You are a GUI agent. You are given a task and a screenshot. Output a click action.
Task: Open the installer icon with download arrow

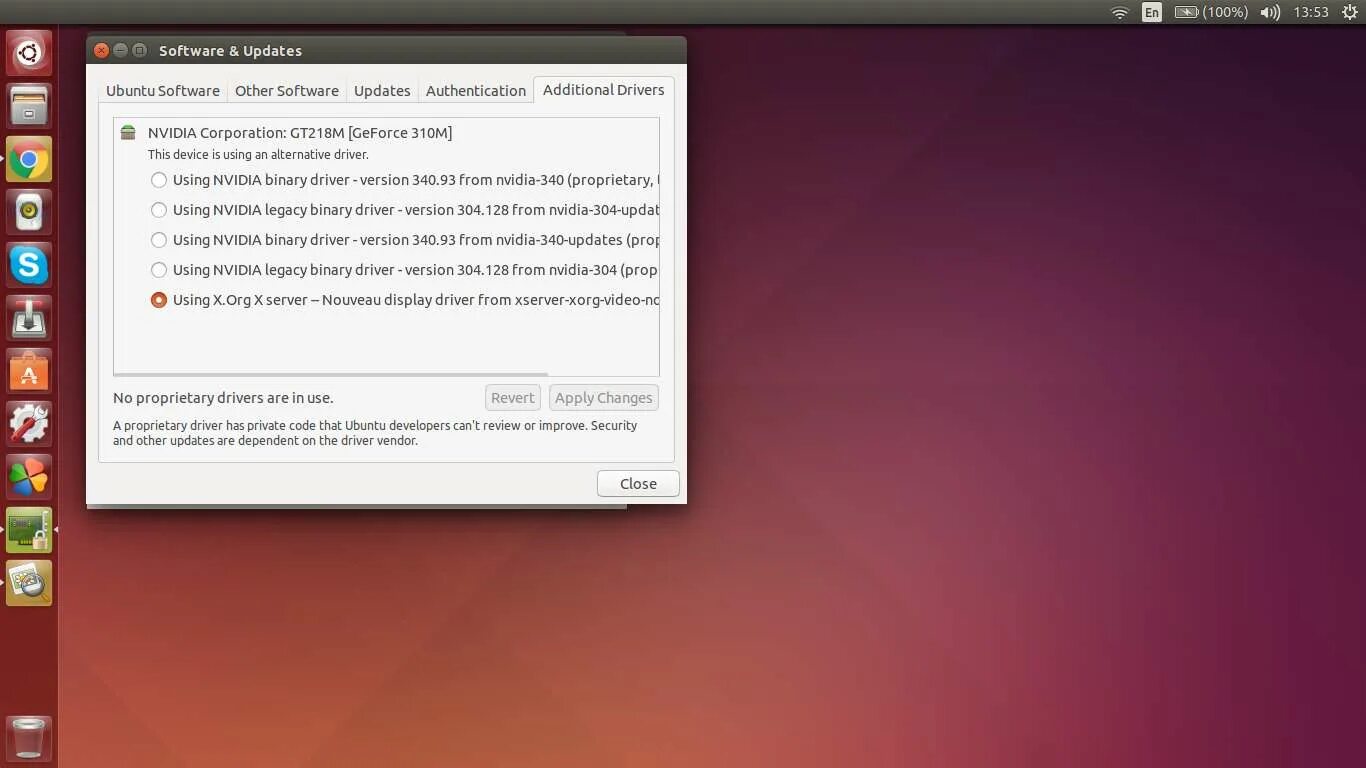(x=29, y=318)
